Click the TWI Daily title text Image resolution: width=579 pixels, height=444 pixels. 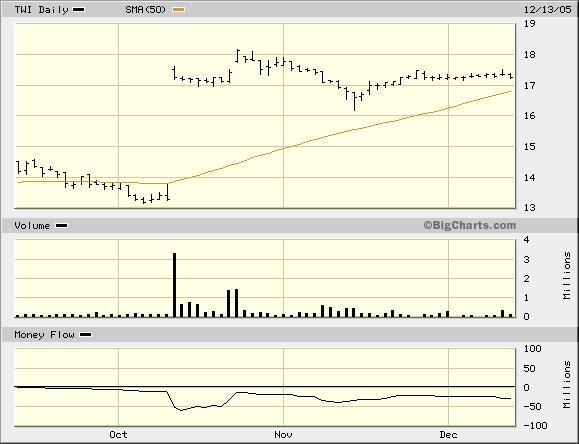pos(41,10)
